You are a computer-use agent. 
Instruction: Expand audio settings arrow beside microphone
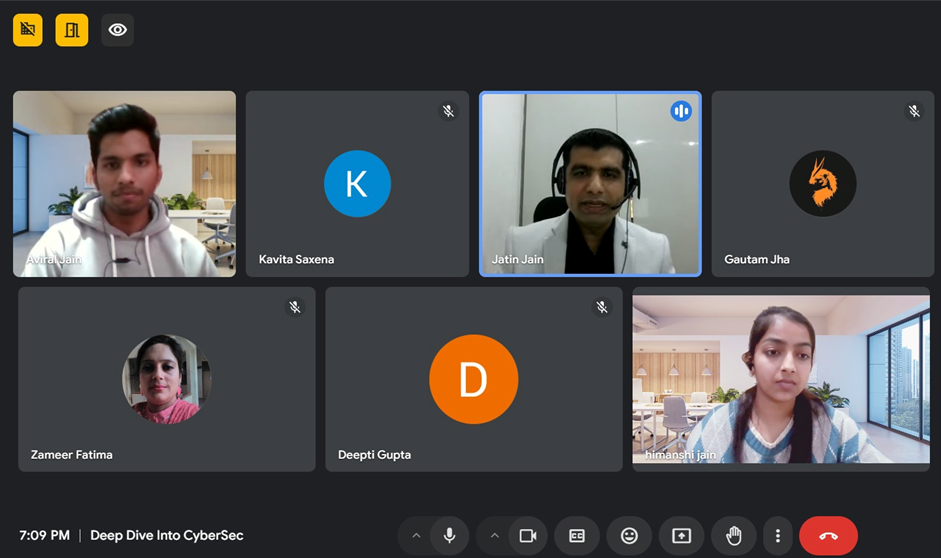coord(416,536)
